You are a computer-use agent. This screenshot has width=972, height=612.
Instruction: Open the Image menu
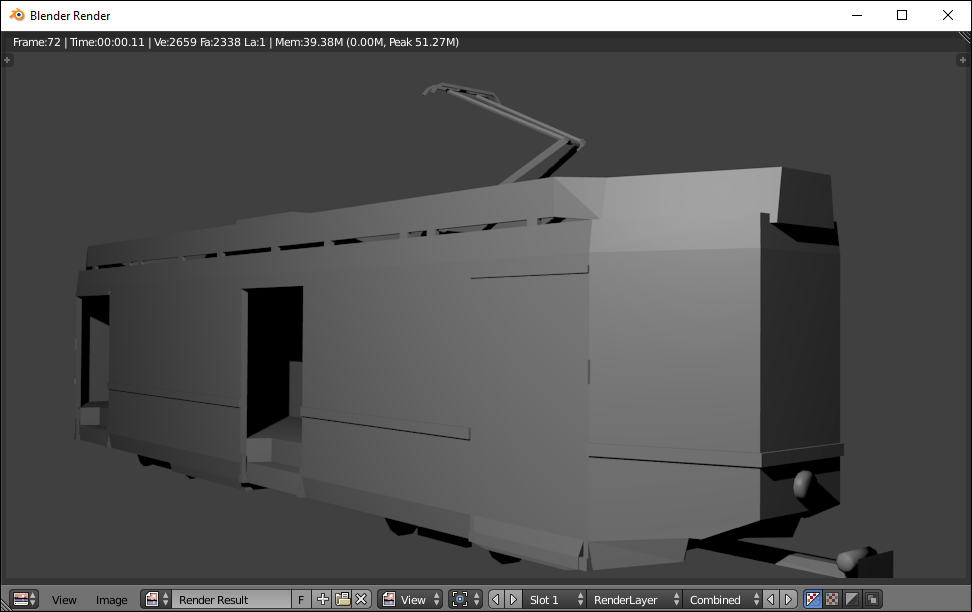point(112,600)
